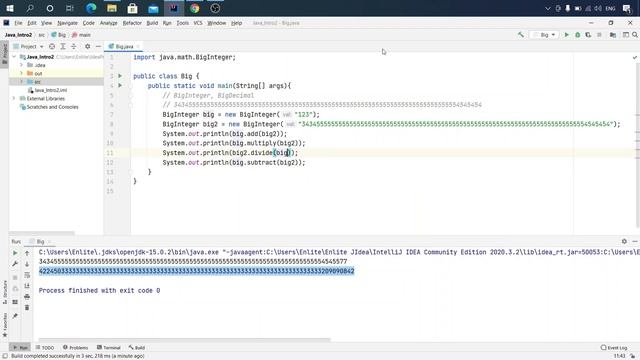Open Project Structure from the toolbar

click(613, 35)
